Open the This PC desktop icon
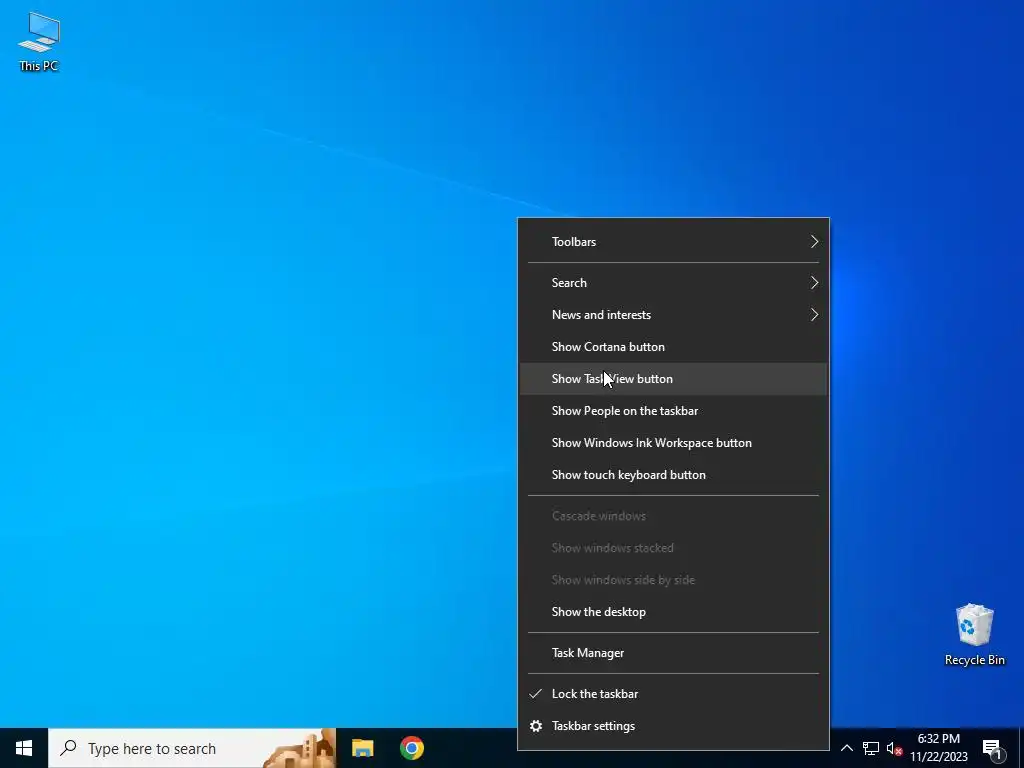This screenshot has width=1024, height=768. click(39, 40)
